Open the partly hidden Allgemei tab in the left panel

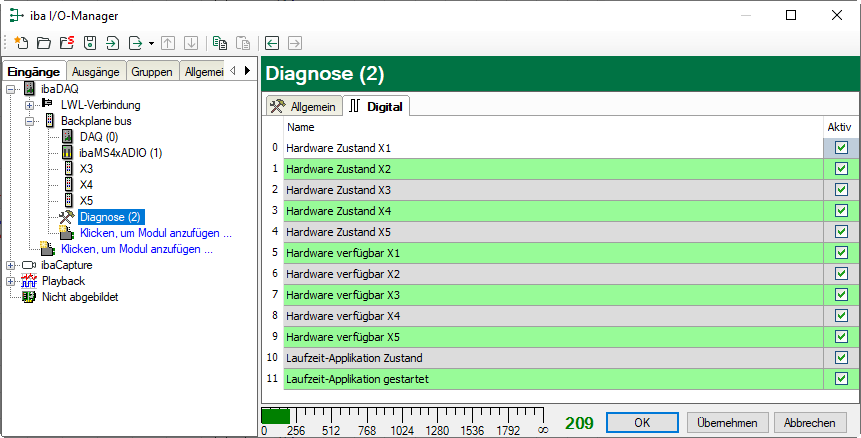pyautogui.click(x=203, y=71)
